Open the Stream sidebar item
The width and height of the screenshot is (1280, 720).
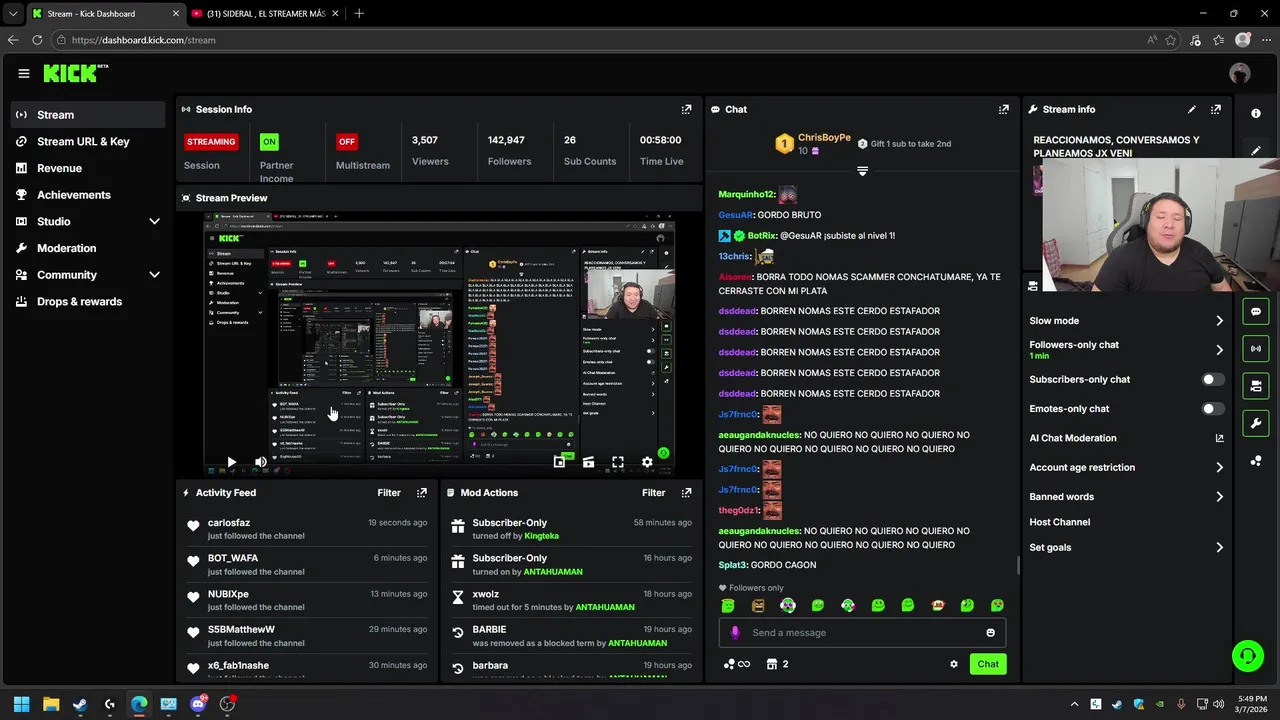click(88, 115)
